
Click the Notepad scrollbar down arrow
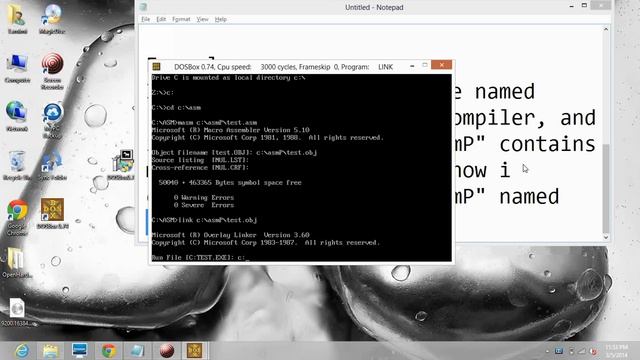(606, 237)
